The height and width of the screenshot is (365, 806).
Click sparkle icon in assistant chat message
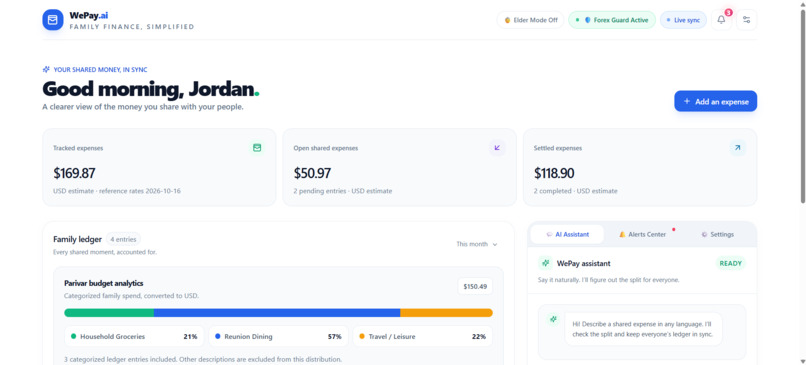(553, 319)
